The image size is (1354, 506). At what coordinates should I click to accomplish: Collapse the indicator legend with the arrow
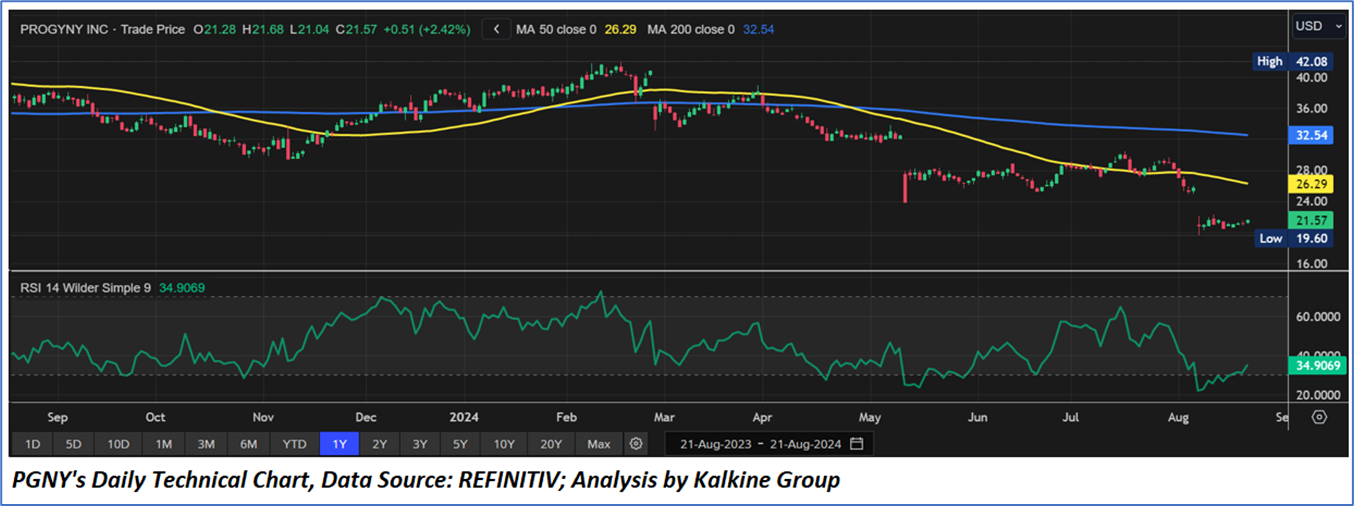(x=495, y=30)
